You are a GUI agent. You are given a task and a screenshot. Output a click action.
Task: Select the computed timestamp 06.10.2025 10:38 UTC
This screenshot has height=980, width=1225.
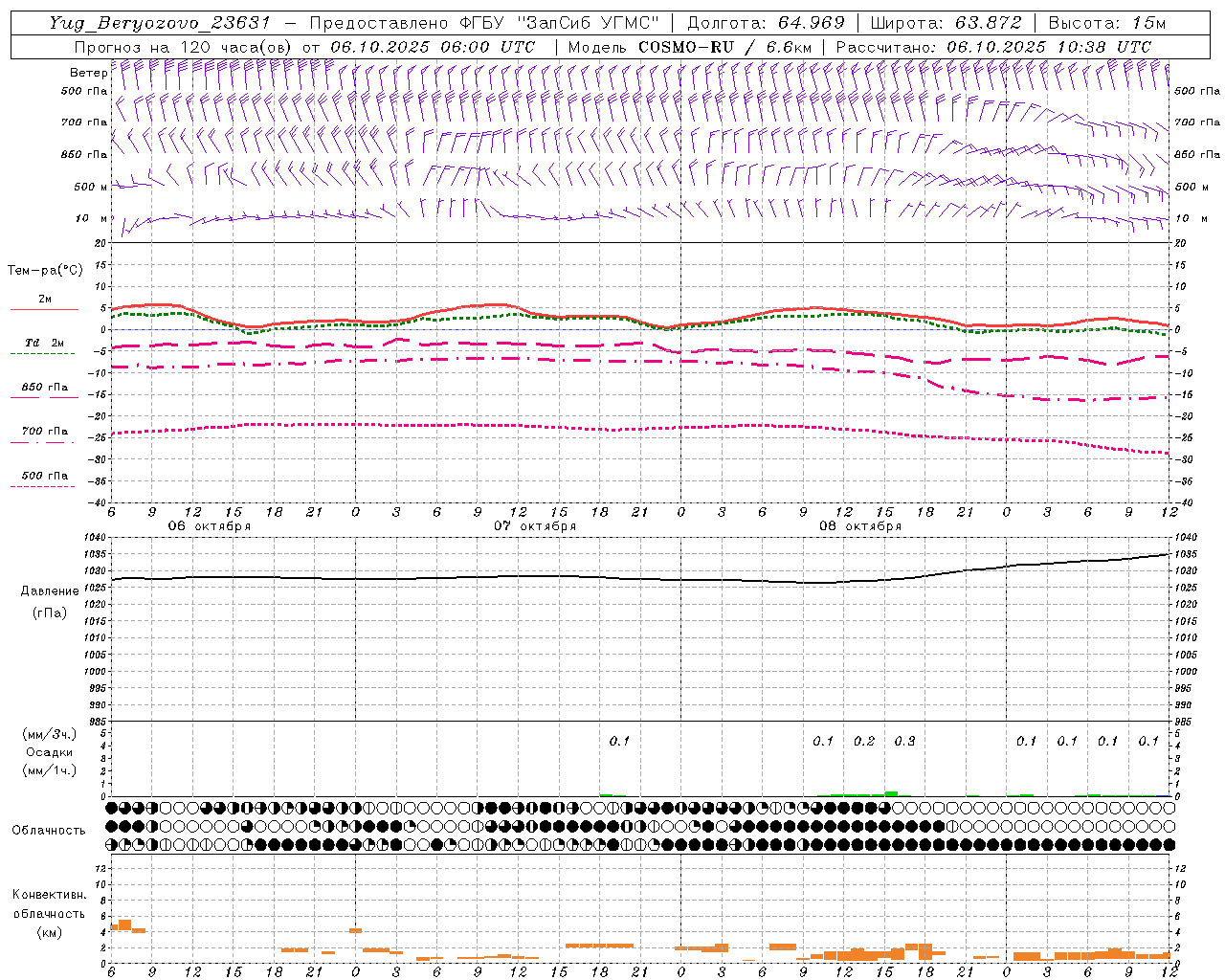[x=1049, y=47]
